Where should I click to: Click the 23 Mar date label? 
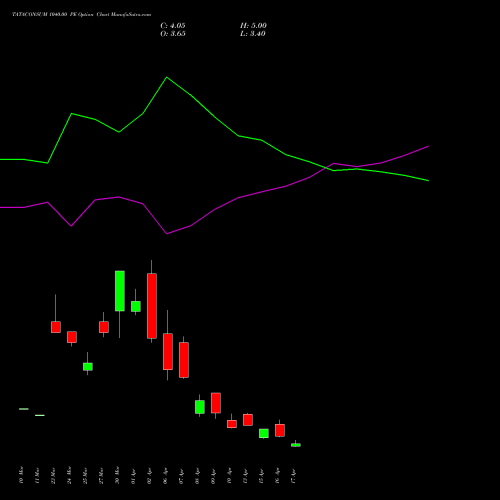[53, 476]
